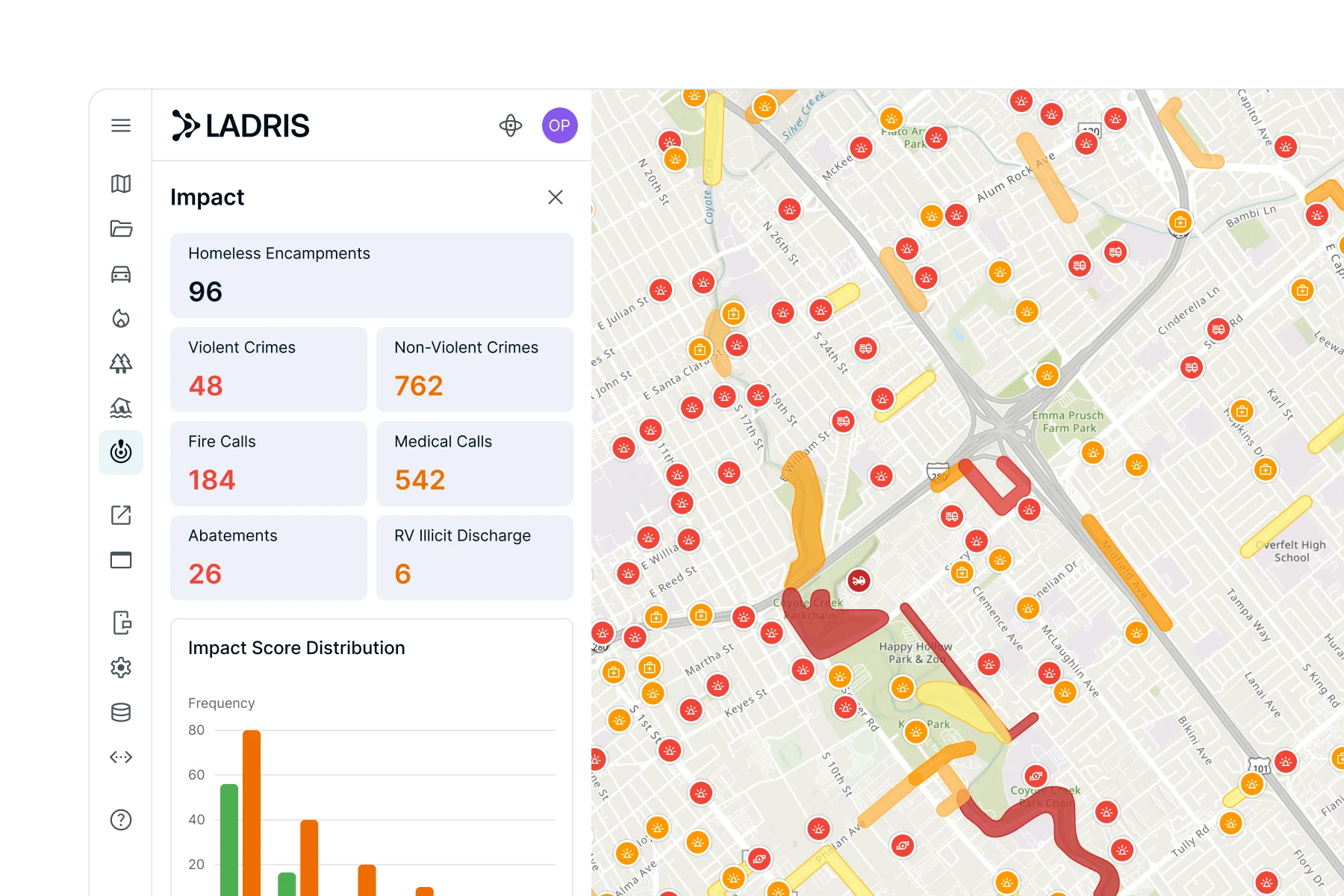Image resolution: width=1344 pixels, height=896 pixels.
Task: Open the browser window panel icon
Action: click(x=121, y=560)
